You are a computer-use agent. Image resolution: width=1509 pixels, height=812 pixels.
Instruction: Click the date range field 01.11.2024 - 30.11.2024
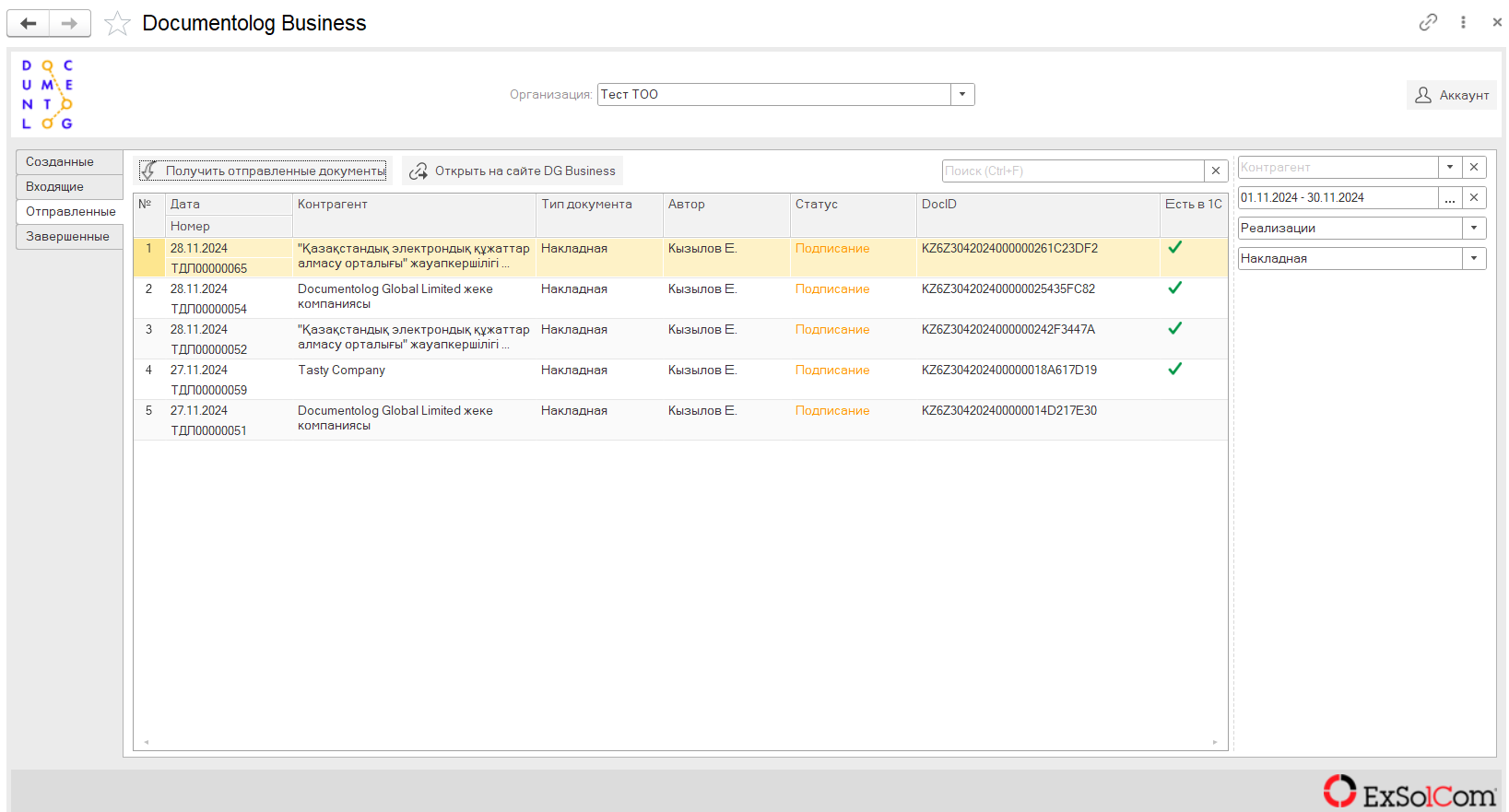1338,197
